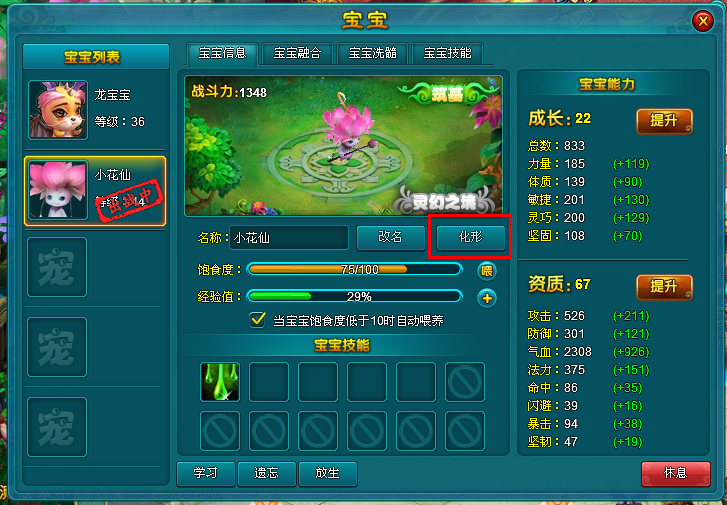The image size is (727, 505).
Task: Switch to the 宝宝融合 tab
Action: tap(297, 53)
